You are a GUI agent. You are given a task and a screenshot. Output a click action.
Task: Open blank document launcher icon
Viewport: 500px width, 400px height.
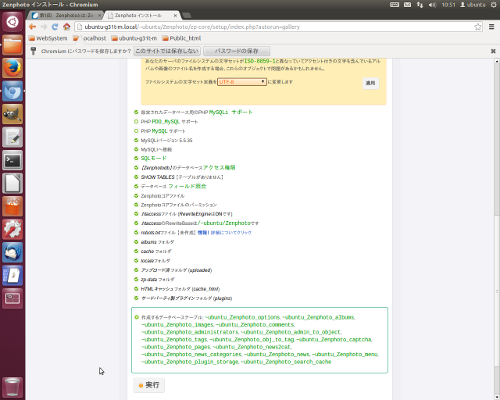13,183
